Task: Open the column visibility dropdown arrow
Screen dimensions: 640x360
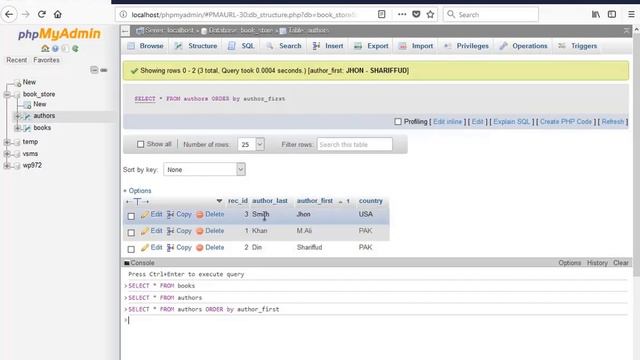Action: pos(219,201)
